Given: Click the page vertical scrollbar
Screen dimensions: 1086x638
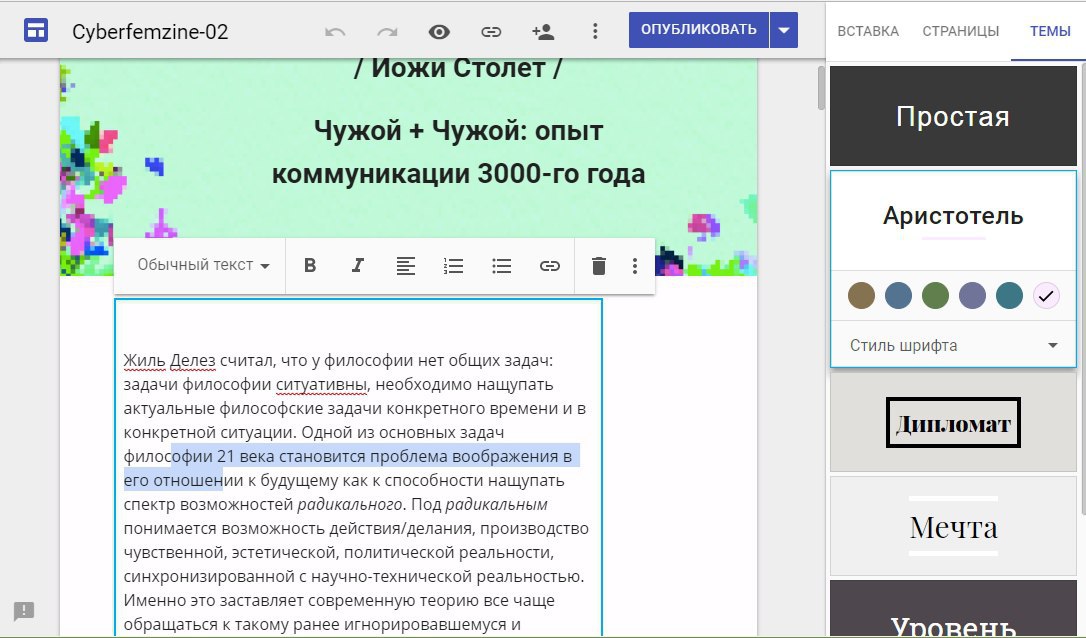Looking at the screenshot, I should tap(821, 87).
